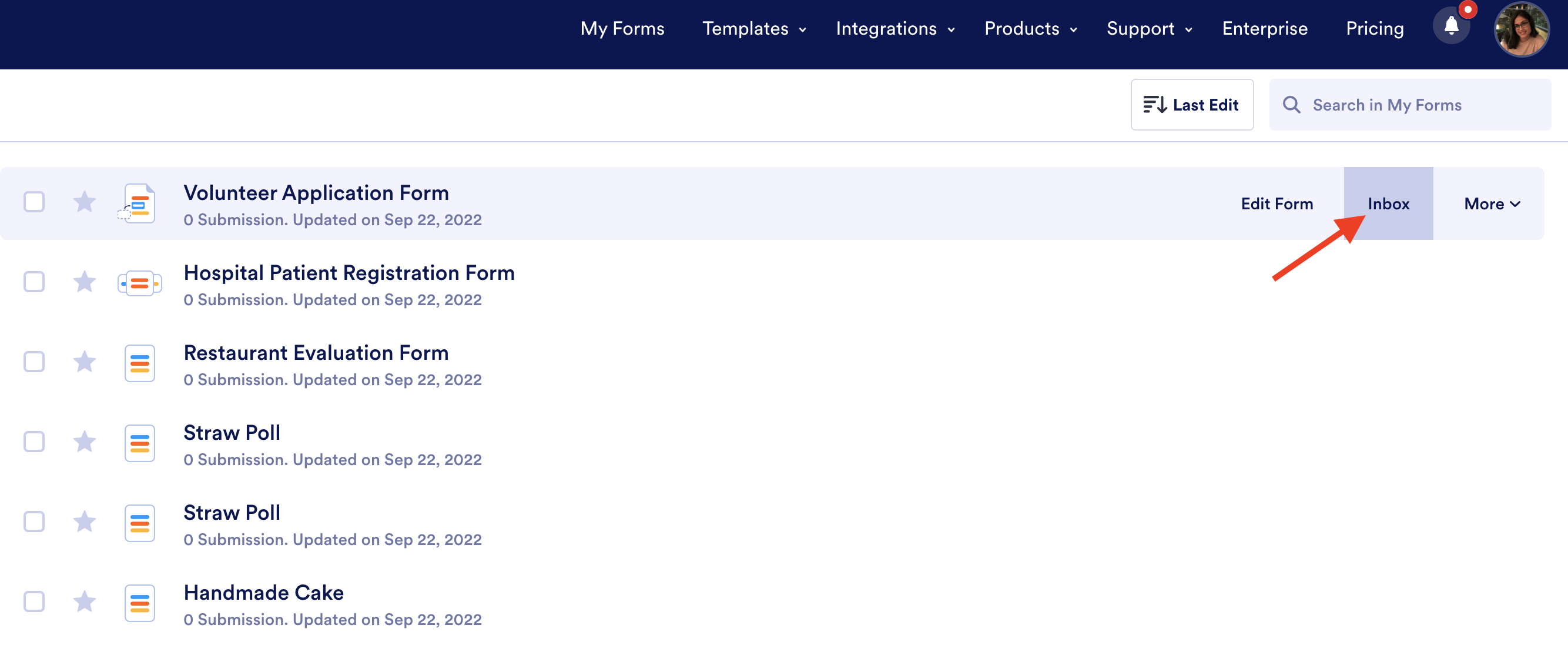1568x655 pixels.
Task: Go to My Forms in navigation
Action: point(622,29)
